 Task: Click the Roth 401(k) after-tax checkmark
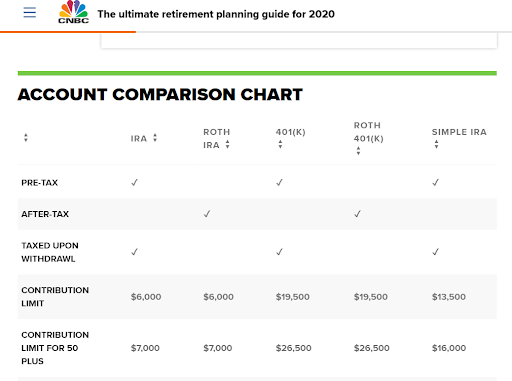coord(357,214)
